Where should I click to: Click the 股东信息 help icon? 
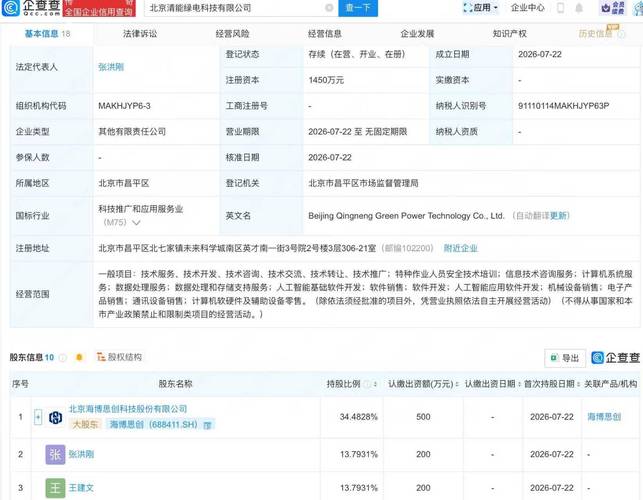(63, 358)
